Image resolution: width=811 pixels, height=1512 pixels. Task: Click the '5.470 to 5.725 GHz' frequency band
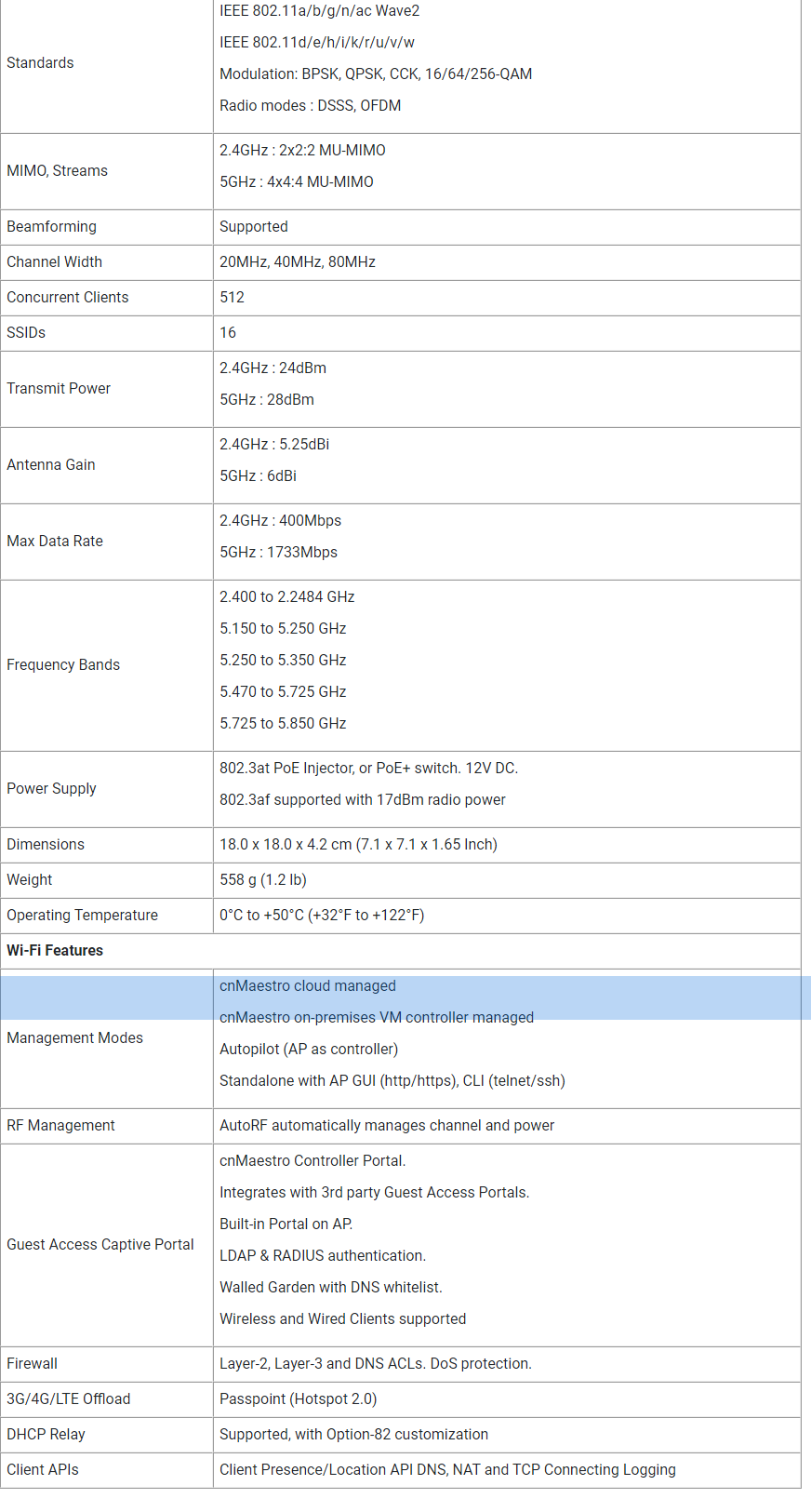pos(282,692)
